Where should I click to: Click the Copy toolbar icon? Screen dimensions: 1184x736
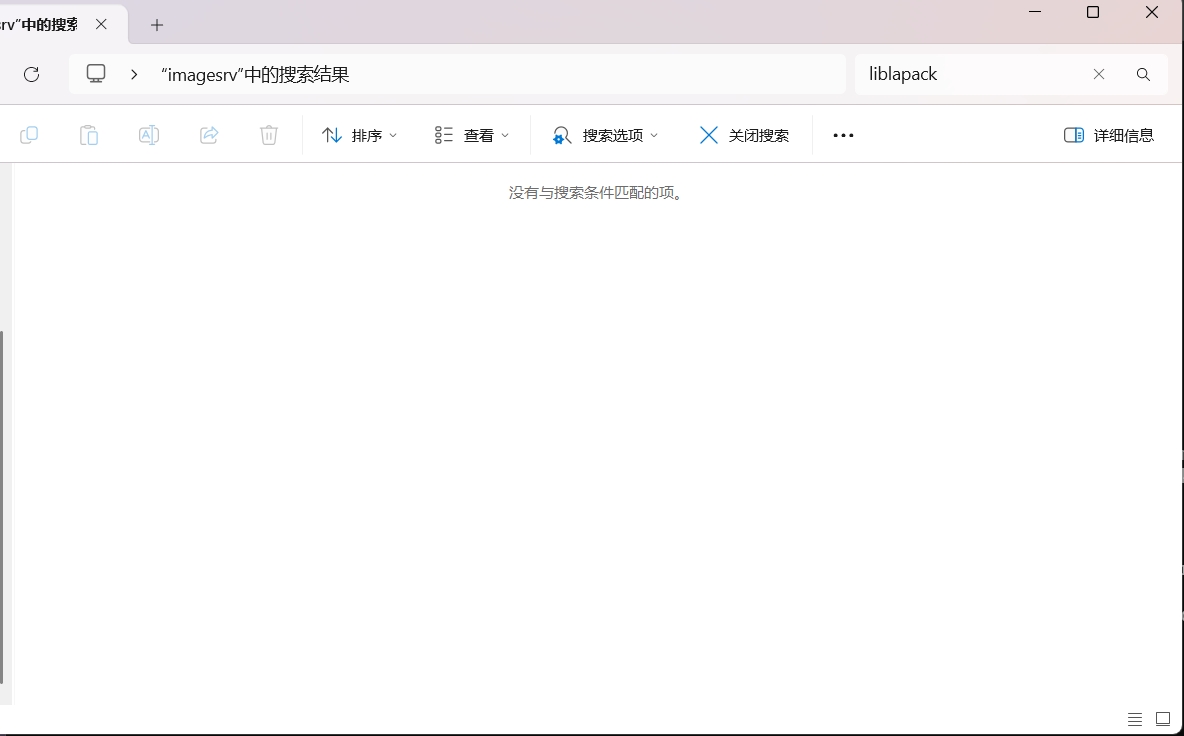(29, 135)
